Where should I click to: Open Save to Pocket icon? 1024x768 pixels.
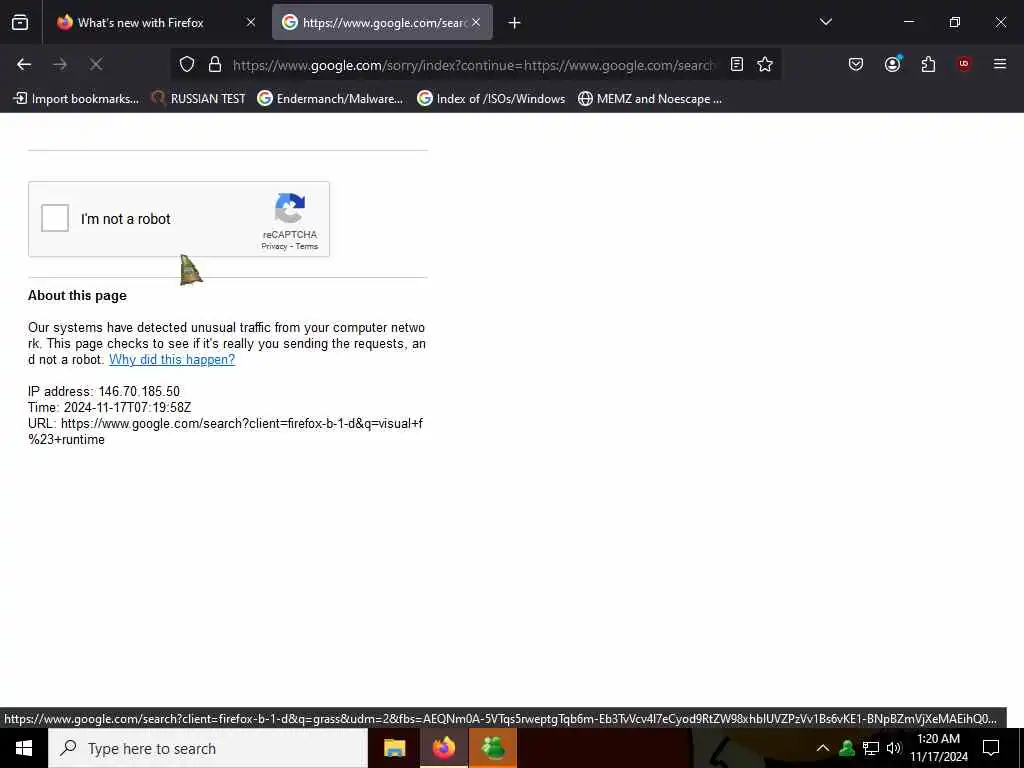click(856, 65)
